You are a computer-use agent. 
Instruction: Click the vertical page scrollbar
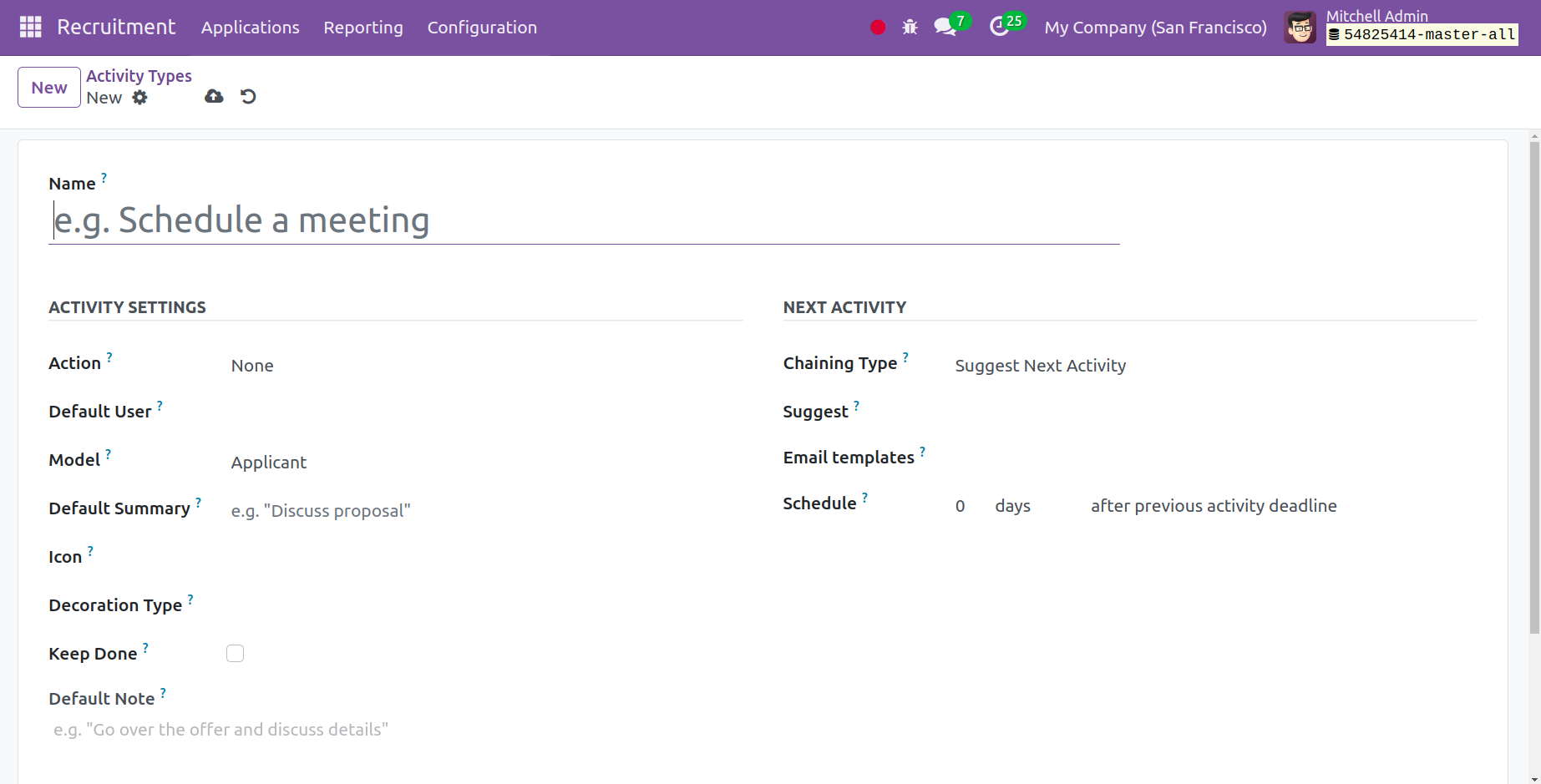1534,388
